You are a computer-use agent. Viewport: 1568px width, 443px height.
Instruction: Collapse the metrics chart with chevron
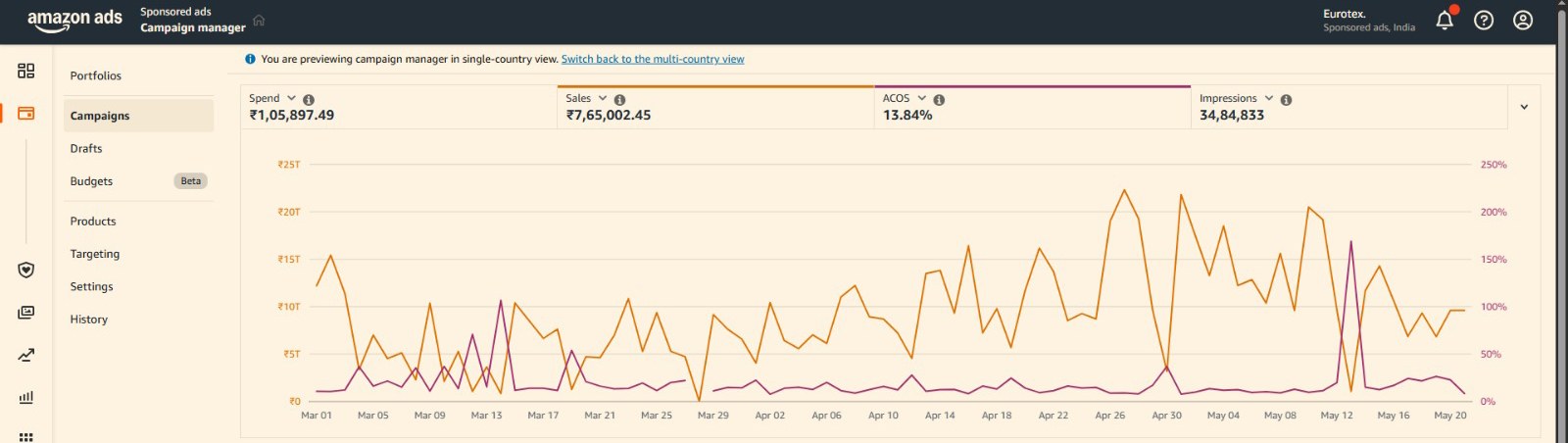pyautogui.click(x=1524, y=107)
